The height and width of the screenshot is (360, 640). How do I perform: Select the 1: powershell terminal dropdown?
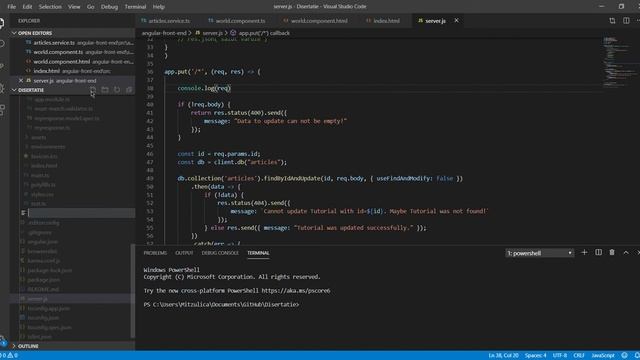pos(540,253)
